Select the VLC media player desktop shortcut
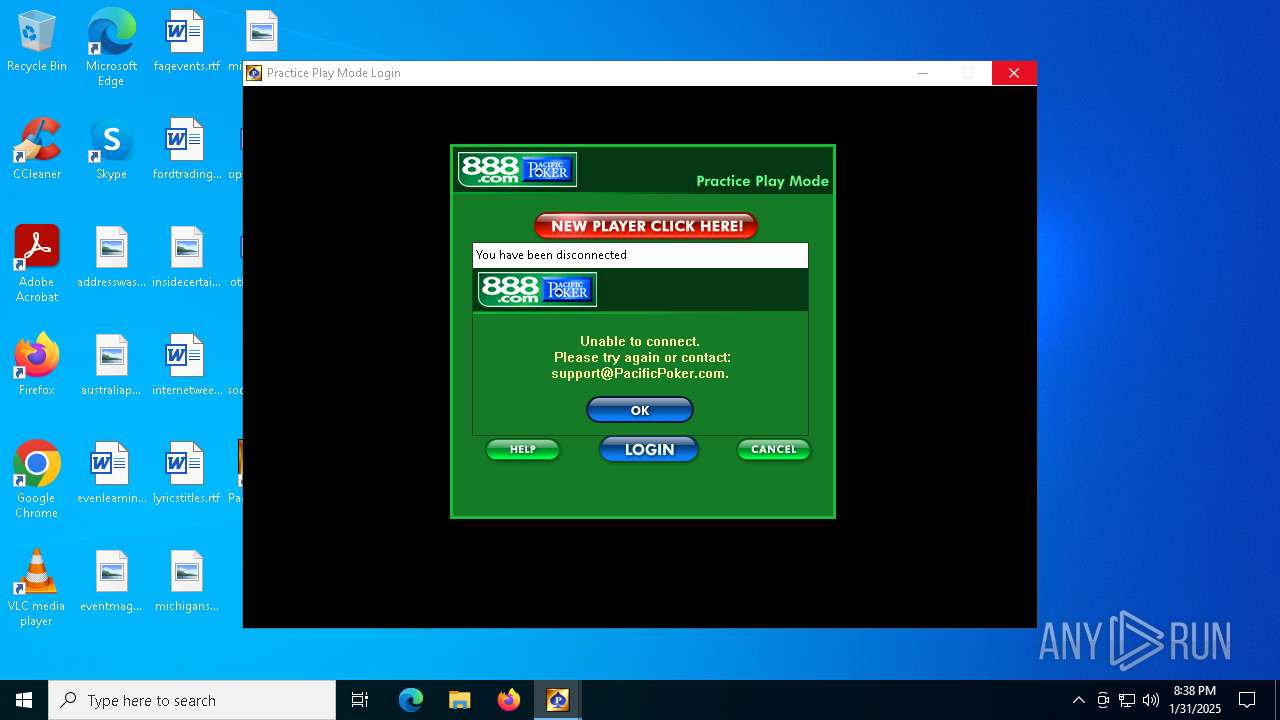The height and width of the screenshot is (720, 1280). click(x=37, y=588)
